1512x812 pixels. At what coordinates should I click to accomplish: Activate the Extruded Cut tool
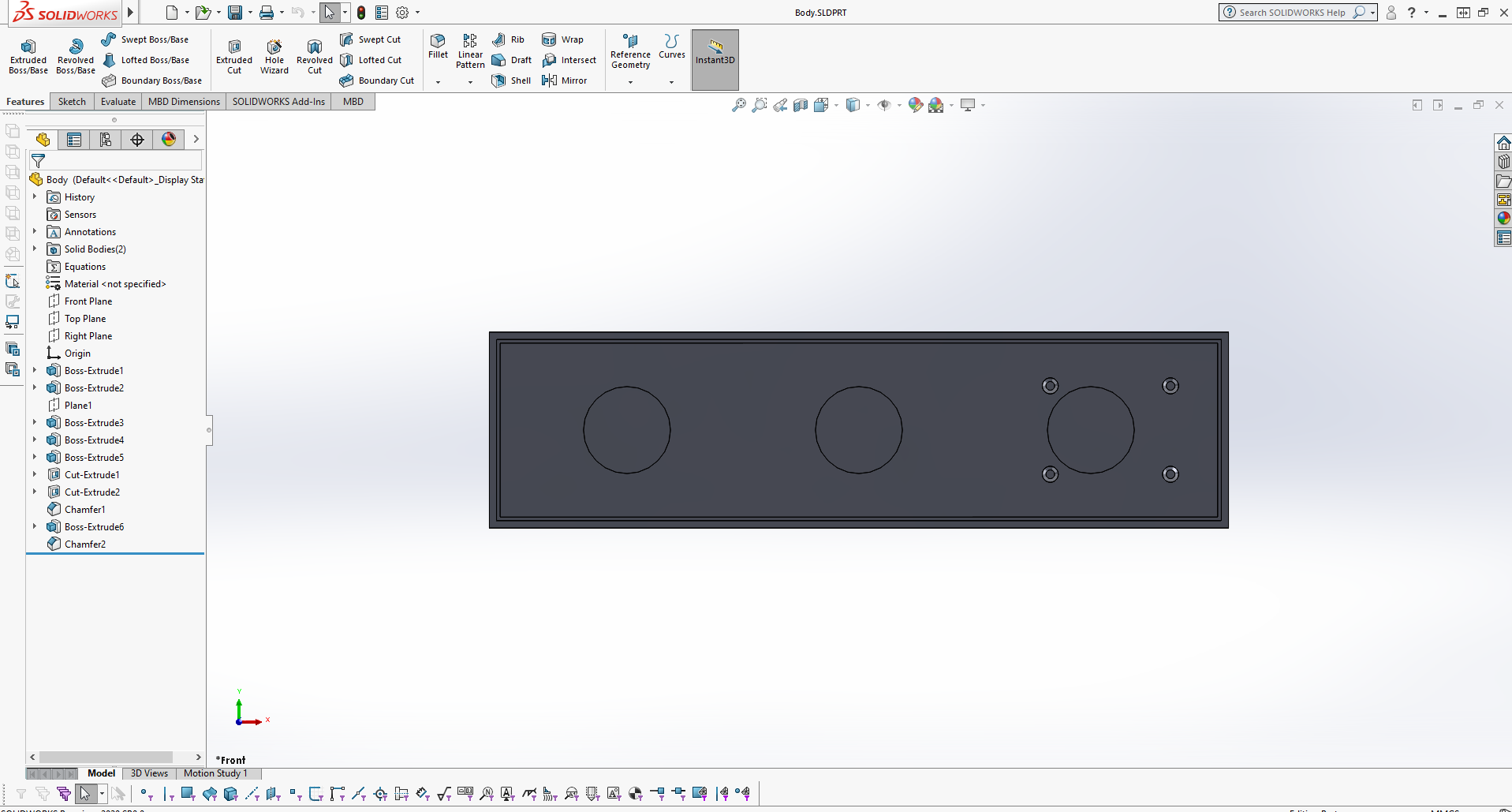[233, 55]
